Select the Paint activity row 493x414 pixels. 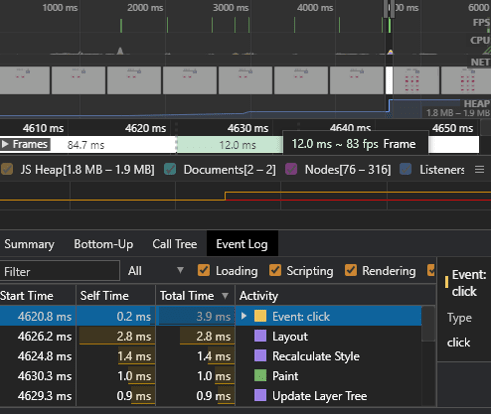click(x=211, y=376)
